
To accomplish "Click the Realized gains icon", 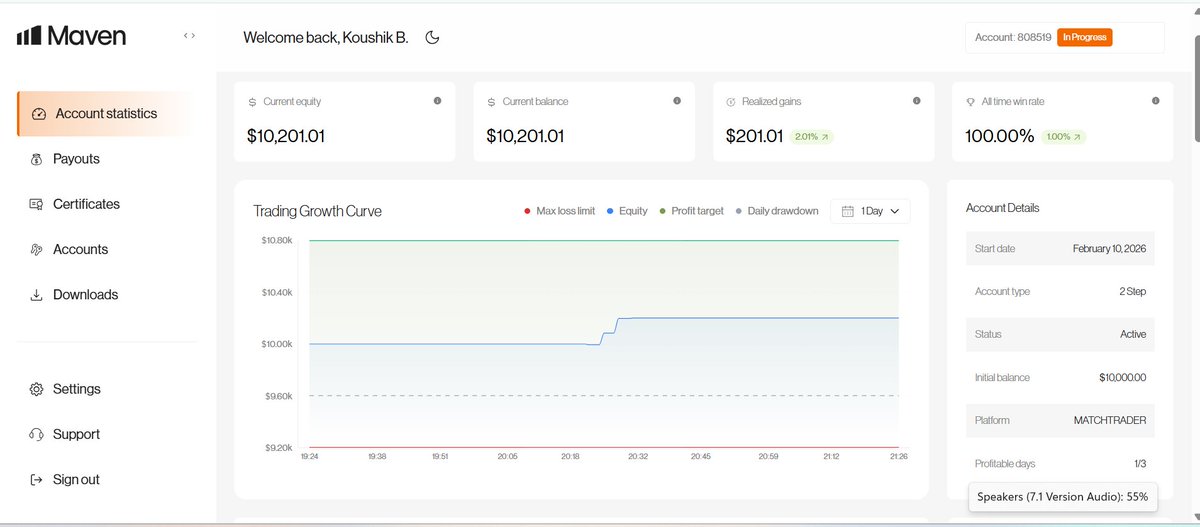I will tap(731, 102).
